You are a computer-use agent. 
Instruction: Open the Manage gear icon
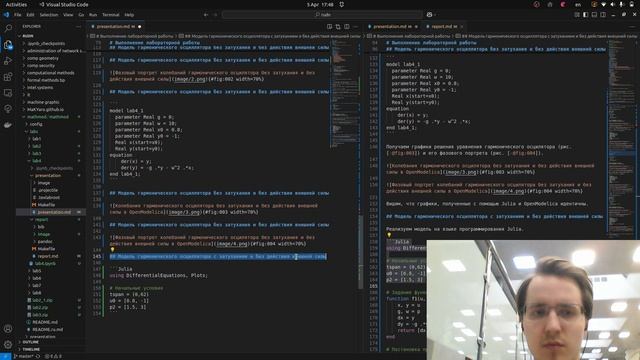point(8,344)
